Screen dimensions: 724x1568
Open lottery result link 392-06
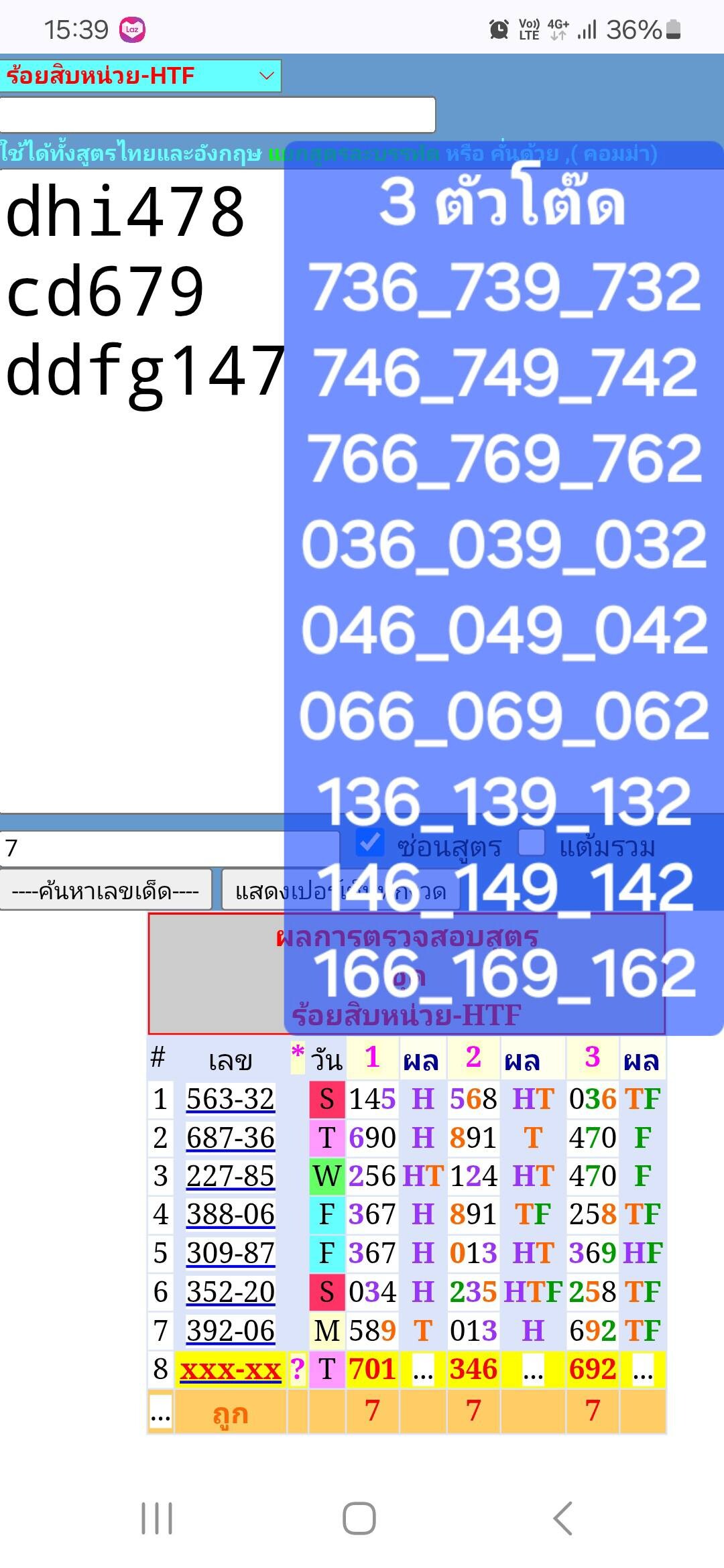click(x=230, y=1331)
